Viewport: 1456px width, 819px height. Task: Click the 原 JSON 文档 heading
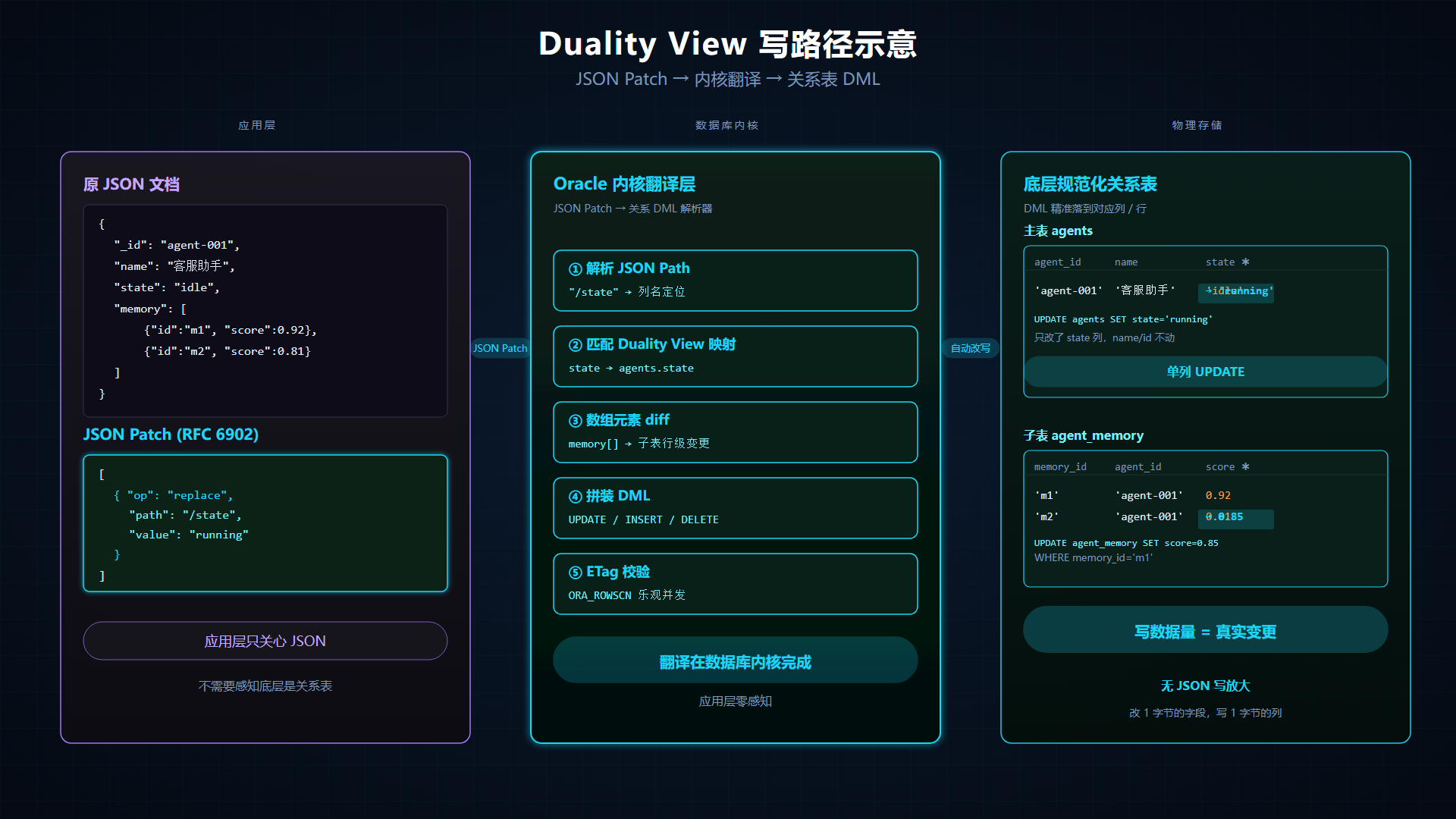click(131, 184)
